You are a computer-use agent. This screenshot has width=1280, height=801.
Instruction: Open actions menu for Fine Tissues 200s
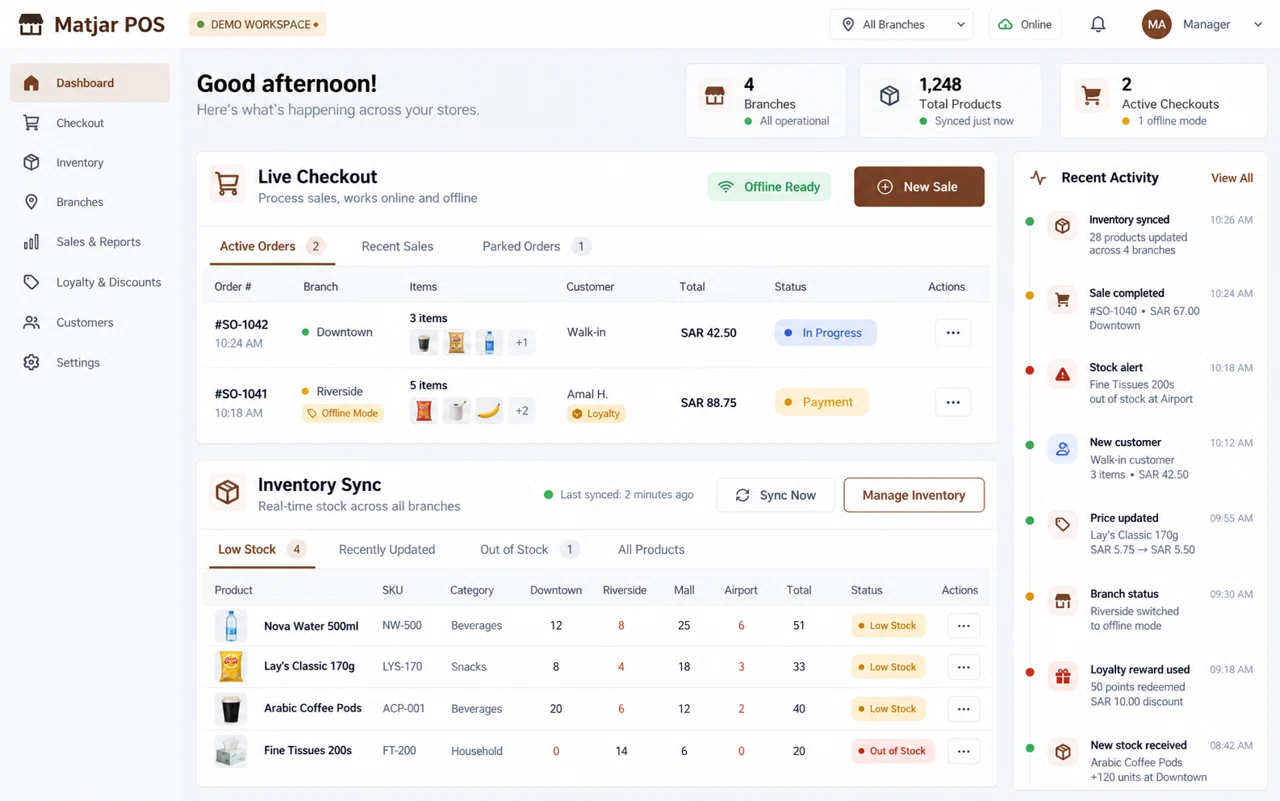pos(963,751)
